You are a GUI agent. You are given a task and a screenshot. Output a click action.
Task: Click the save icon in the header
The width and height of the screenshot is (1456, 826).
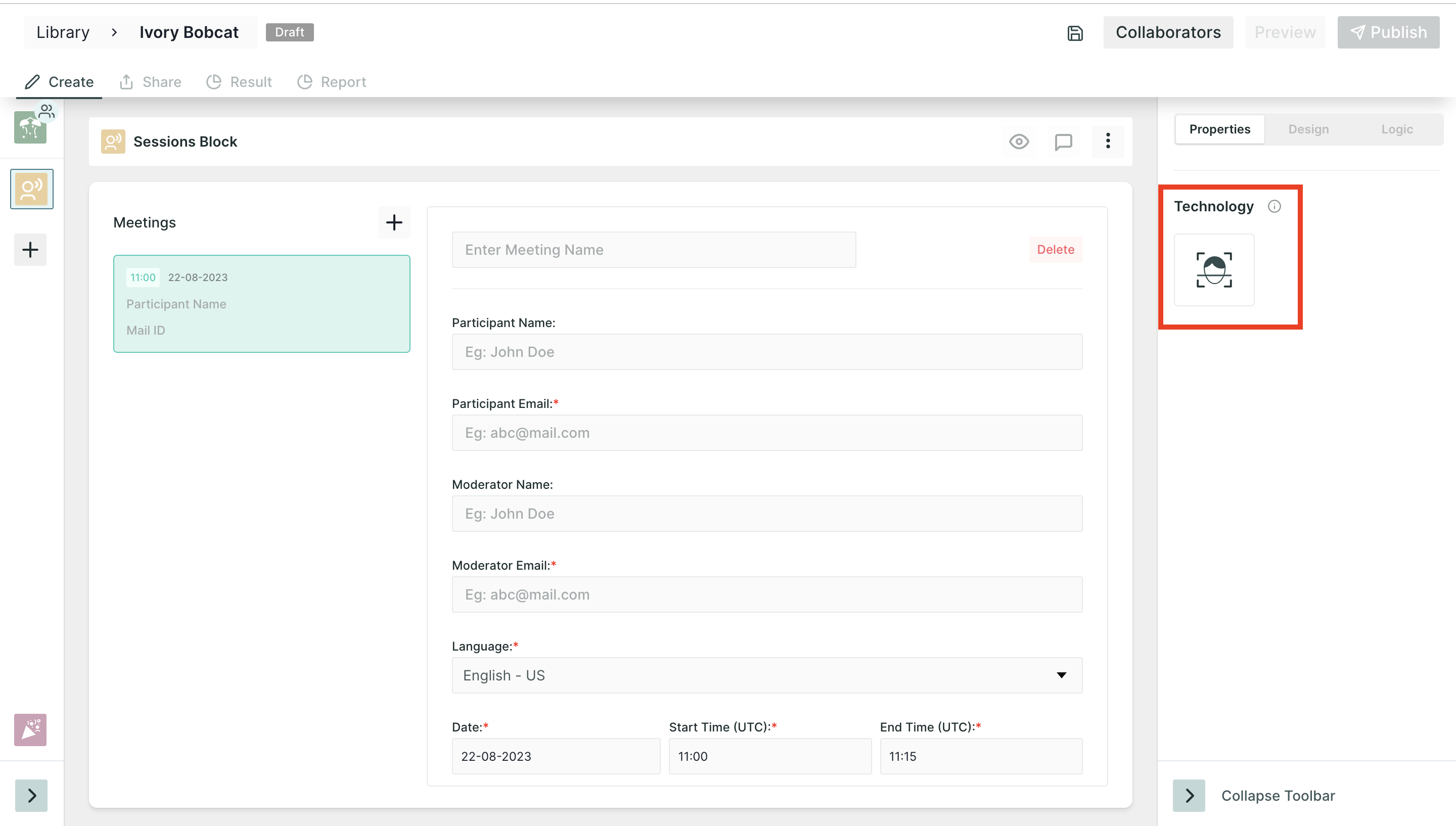(x=1075, y=33)
